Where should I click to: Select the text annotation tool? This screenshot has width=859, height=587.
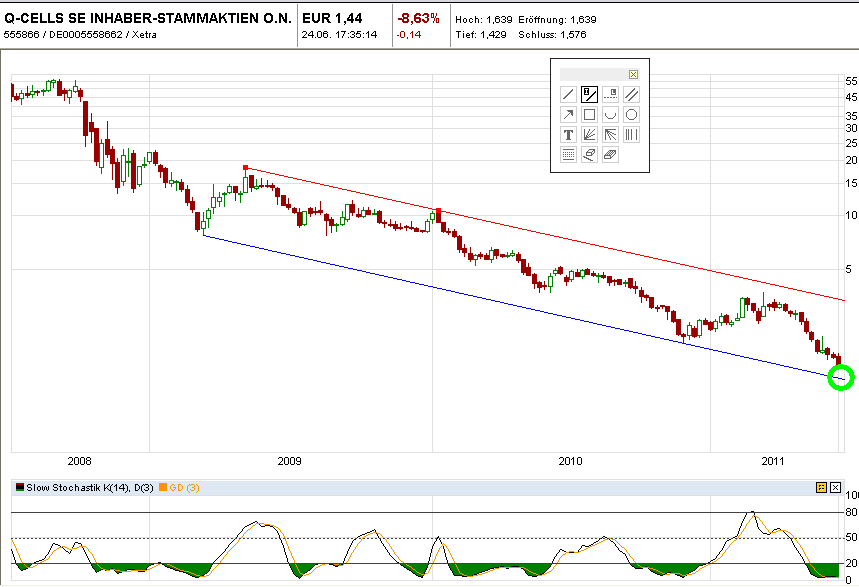[x=568, y=135]
